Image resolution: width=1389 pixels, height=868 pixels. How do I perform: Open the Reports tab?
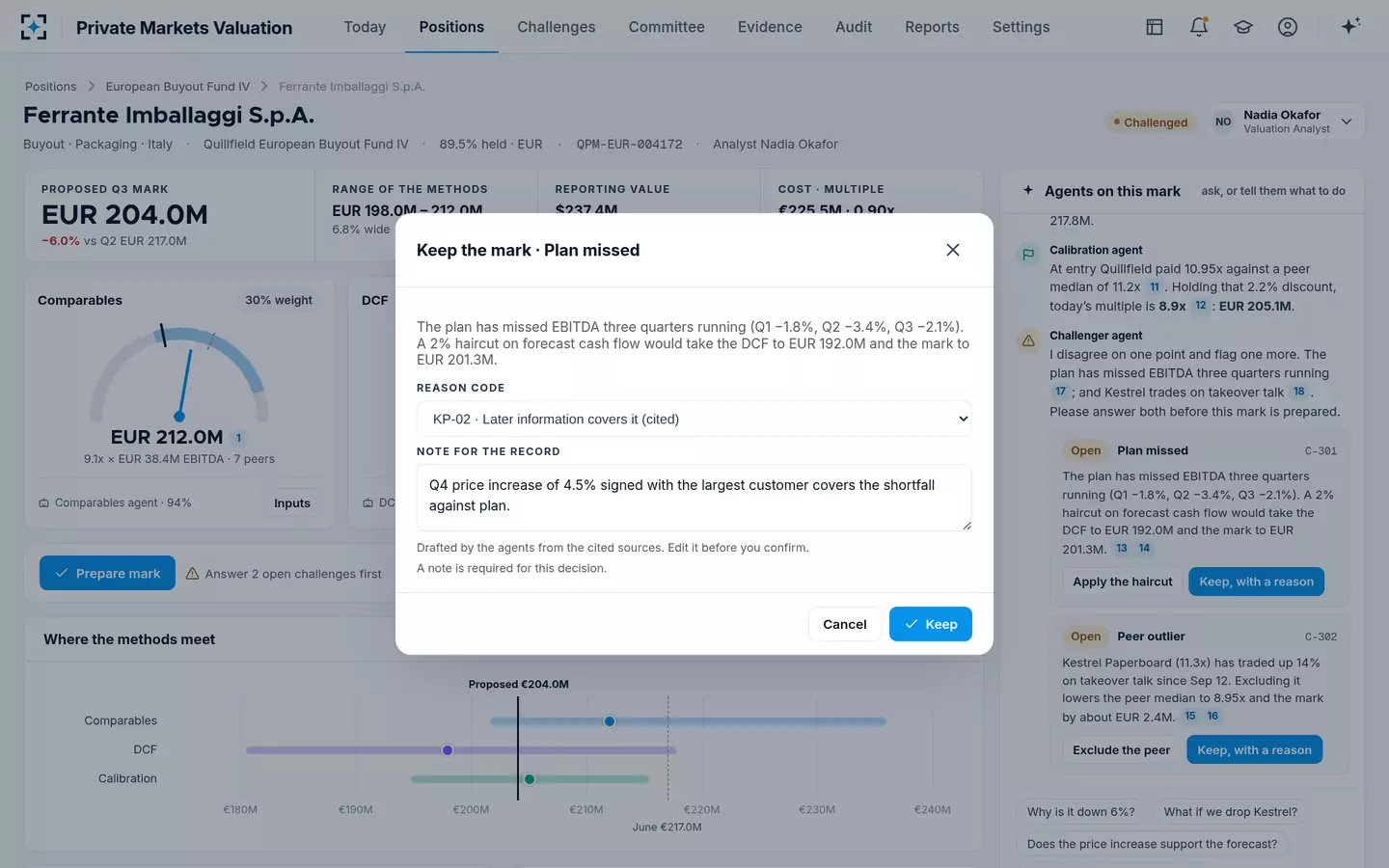click(x=932, y=27)
